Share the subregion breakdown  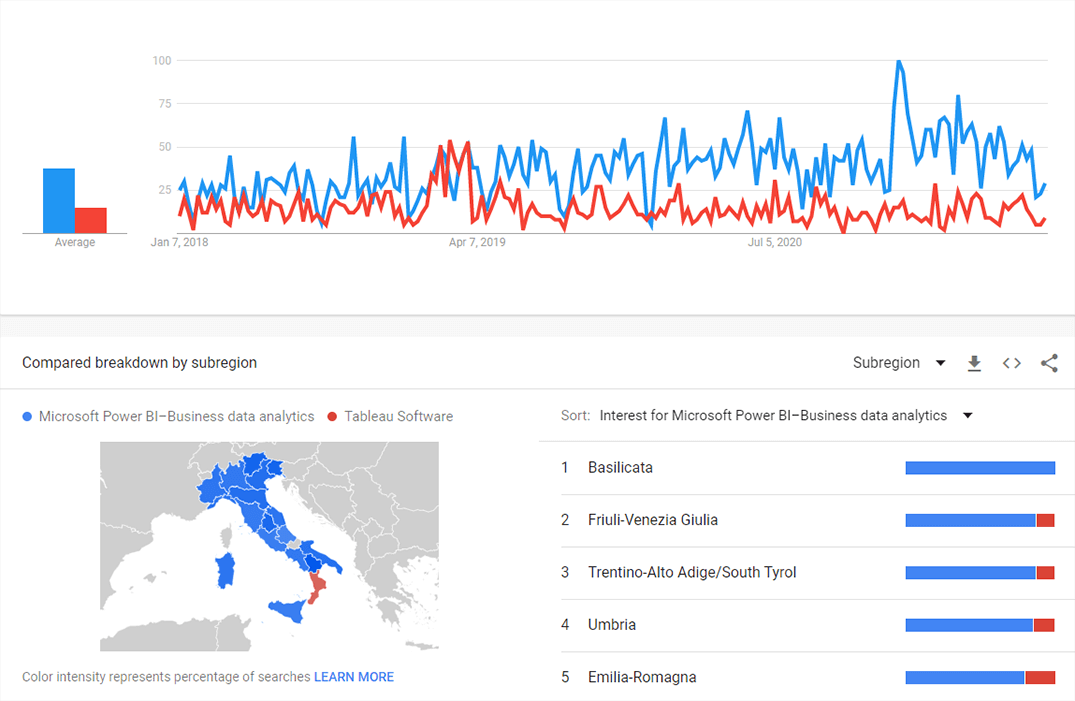point(1049,363)
